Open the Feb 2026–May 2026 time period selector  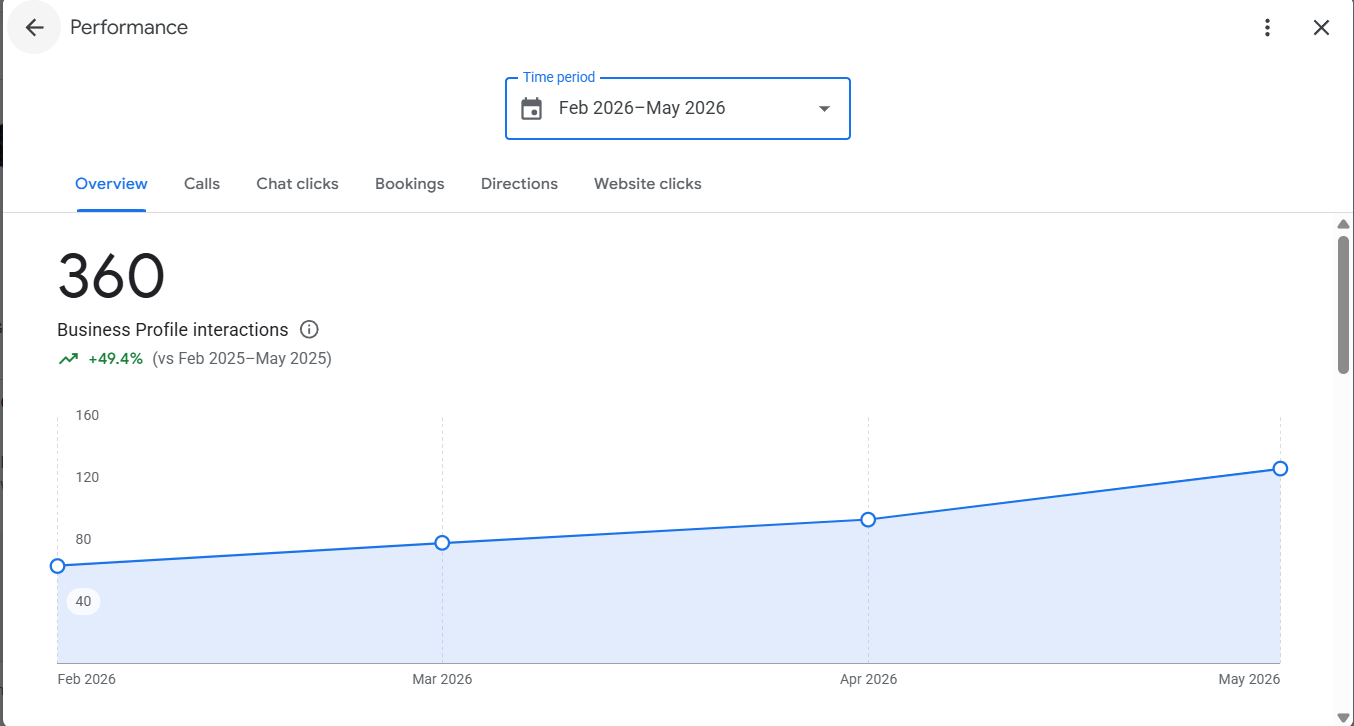click(x=678, y=108)
